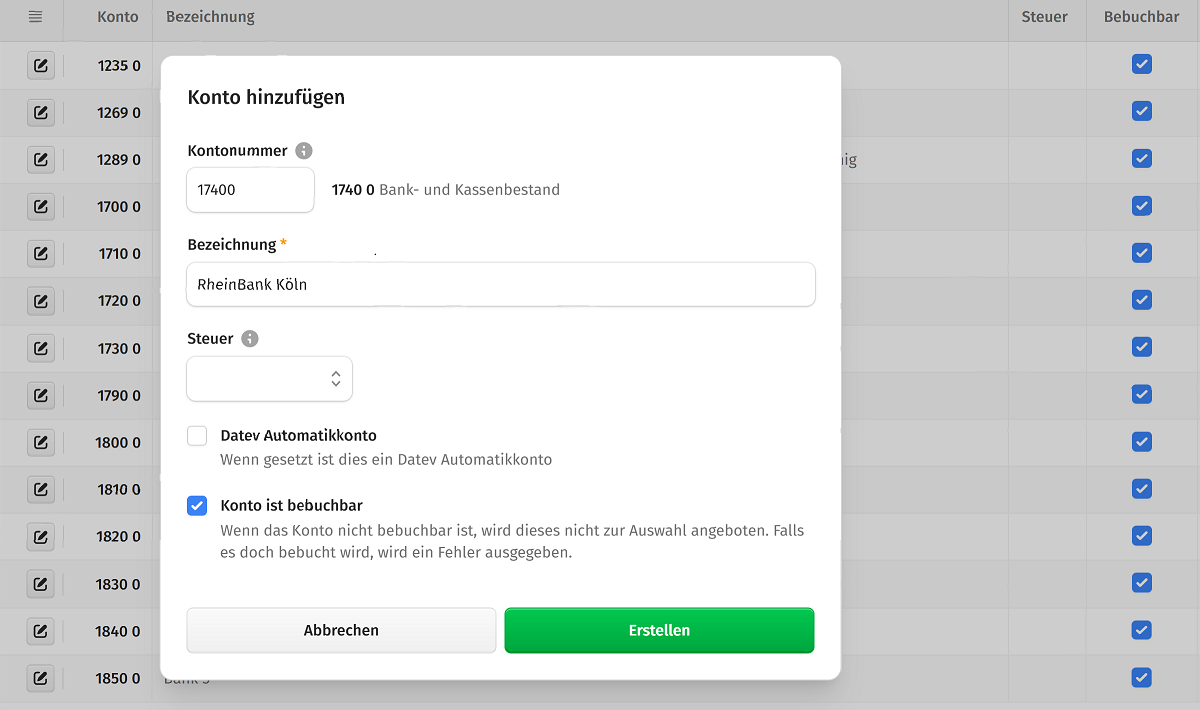1200x710 pixels.
Task: Sort by the Konto column header
Action: [x=118, y=17]
